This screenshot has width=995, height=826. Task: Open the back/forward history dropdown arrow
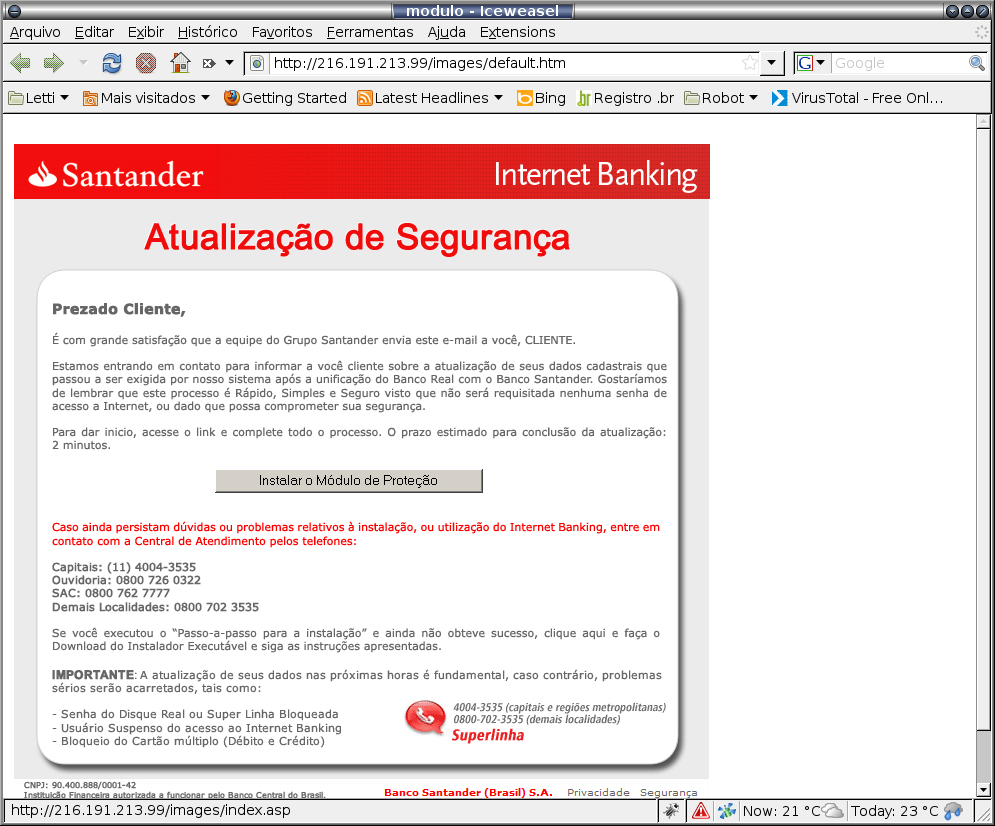click(83, 63)
